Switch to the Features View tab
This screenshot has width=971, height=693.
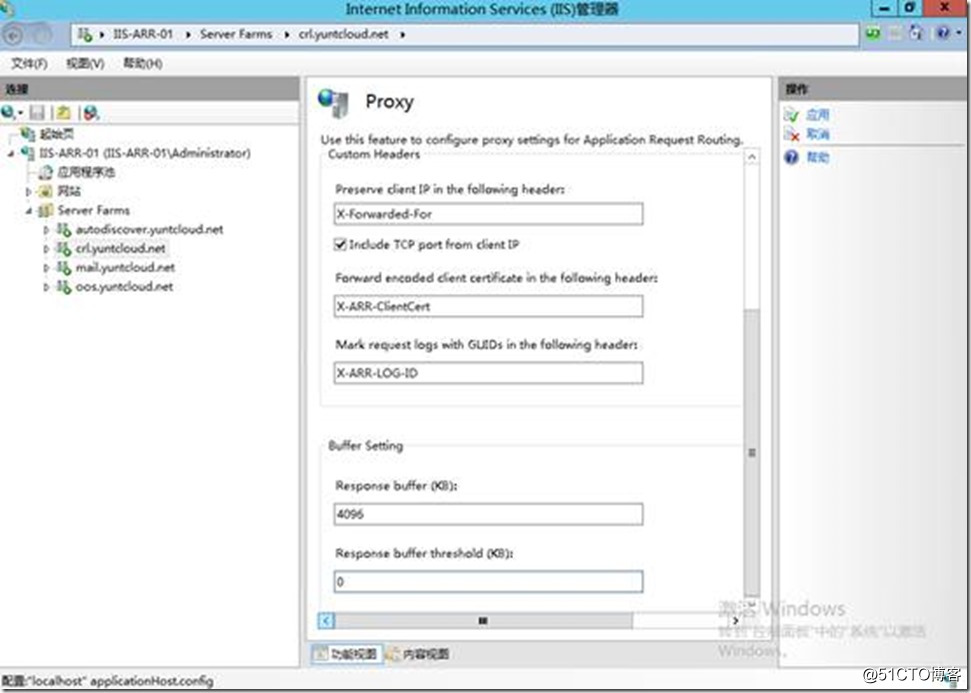tap(346, 654)
